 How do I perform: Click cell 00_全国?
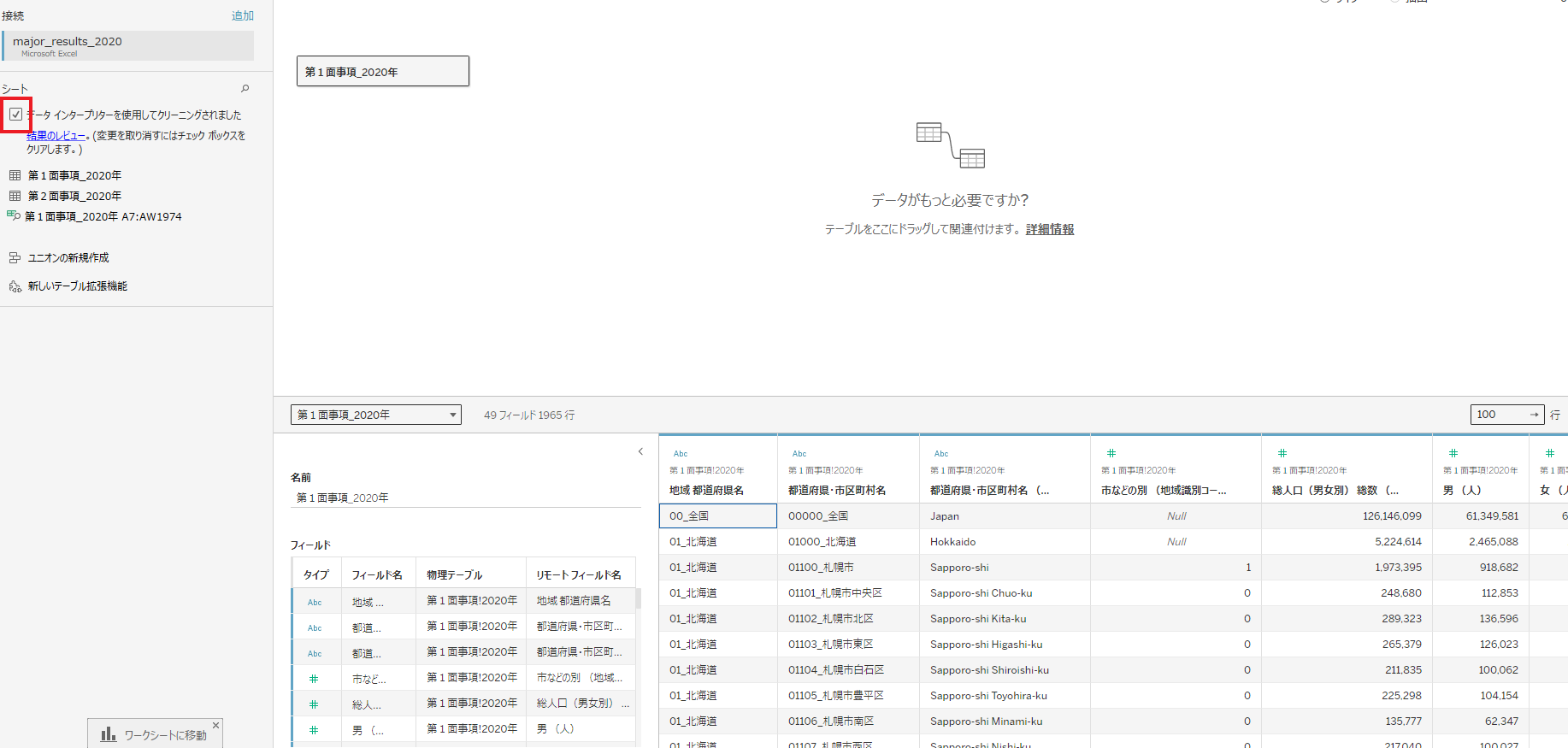(x=718, y=515)
